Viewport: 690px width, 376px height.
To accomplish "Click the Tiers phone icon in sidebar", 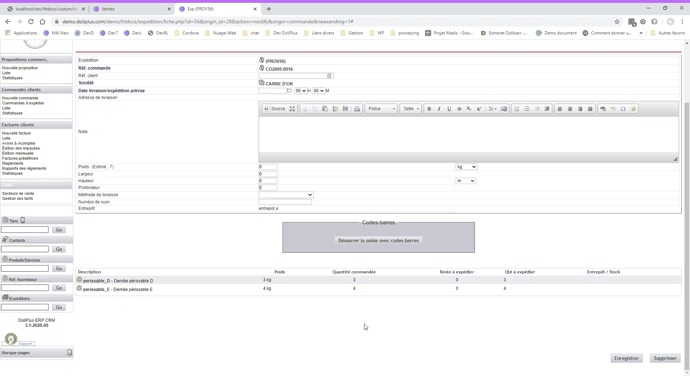I will [22, 220].
